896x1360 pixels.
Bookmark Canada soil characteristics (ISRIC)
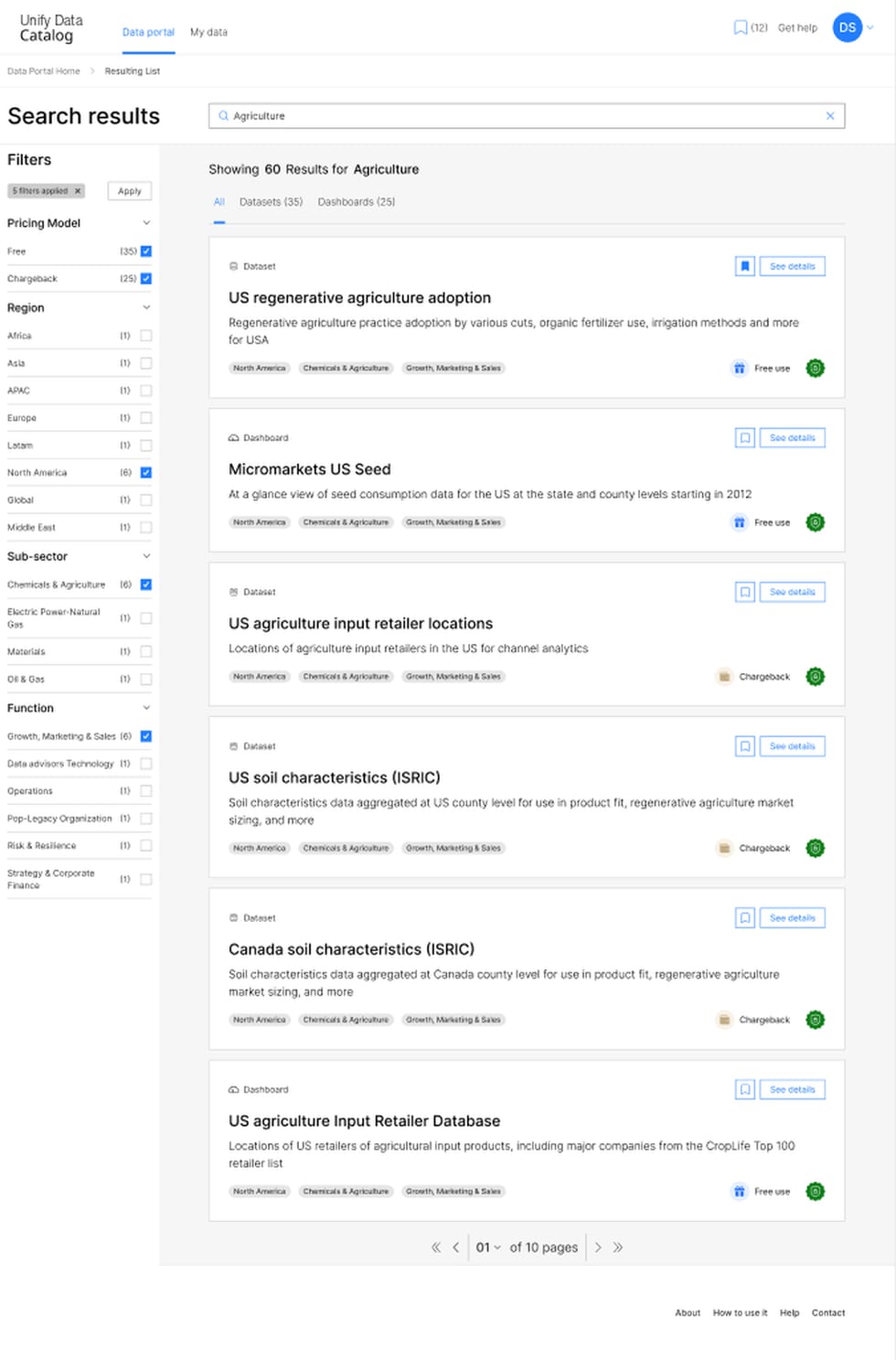point(745,917)
